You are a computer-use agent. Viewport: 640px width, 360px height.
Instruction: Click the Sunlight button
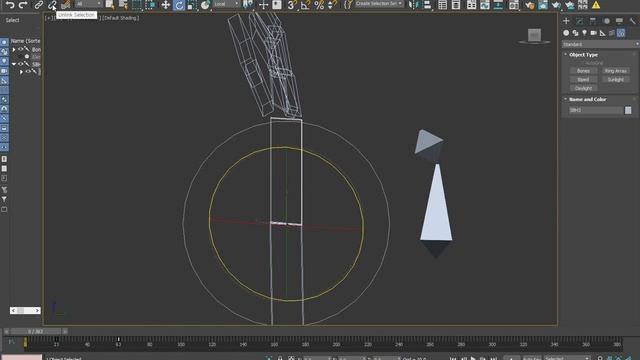pyautogui.click(x=616, y=80)
